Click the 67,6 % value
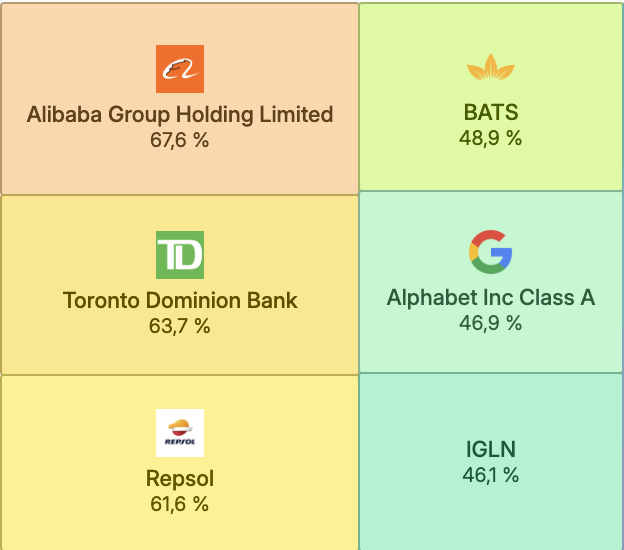 tap(180, 140)
